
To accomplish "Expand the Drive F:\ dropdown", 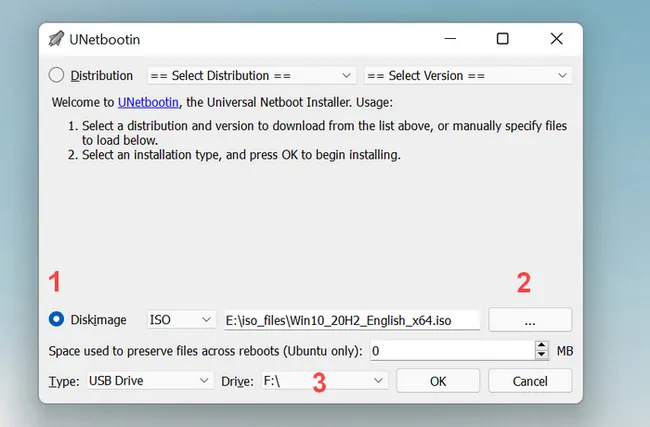I will (x=323, y=381).
